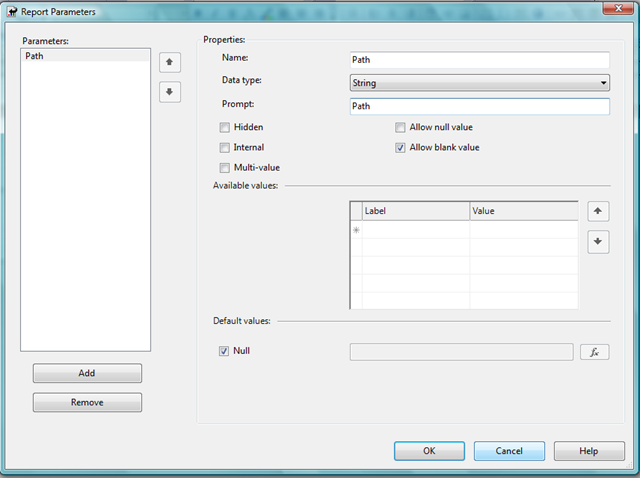This screenshot has width=640, height=478.
Task: Confirm with the OK button
Action: click(429, 451)
